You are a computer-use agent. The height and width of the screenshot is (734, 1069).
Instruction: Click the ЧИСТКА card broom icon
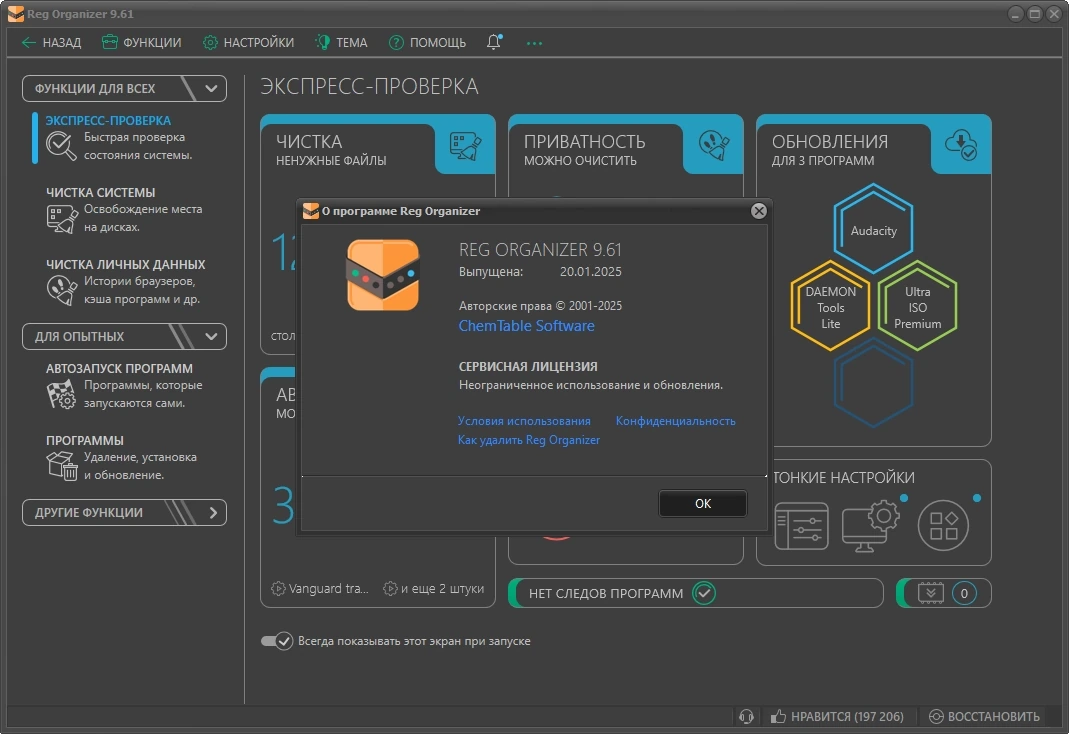tap(465, 146)
